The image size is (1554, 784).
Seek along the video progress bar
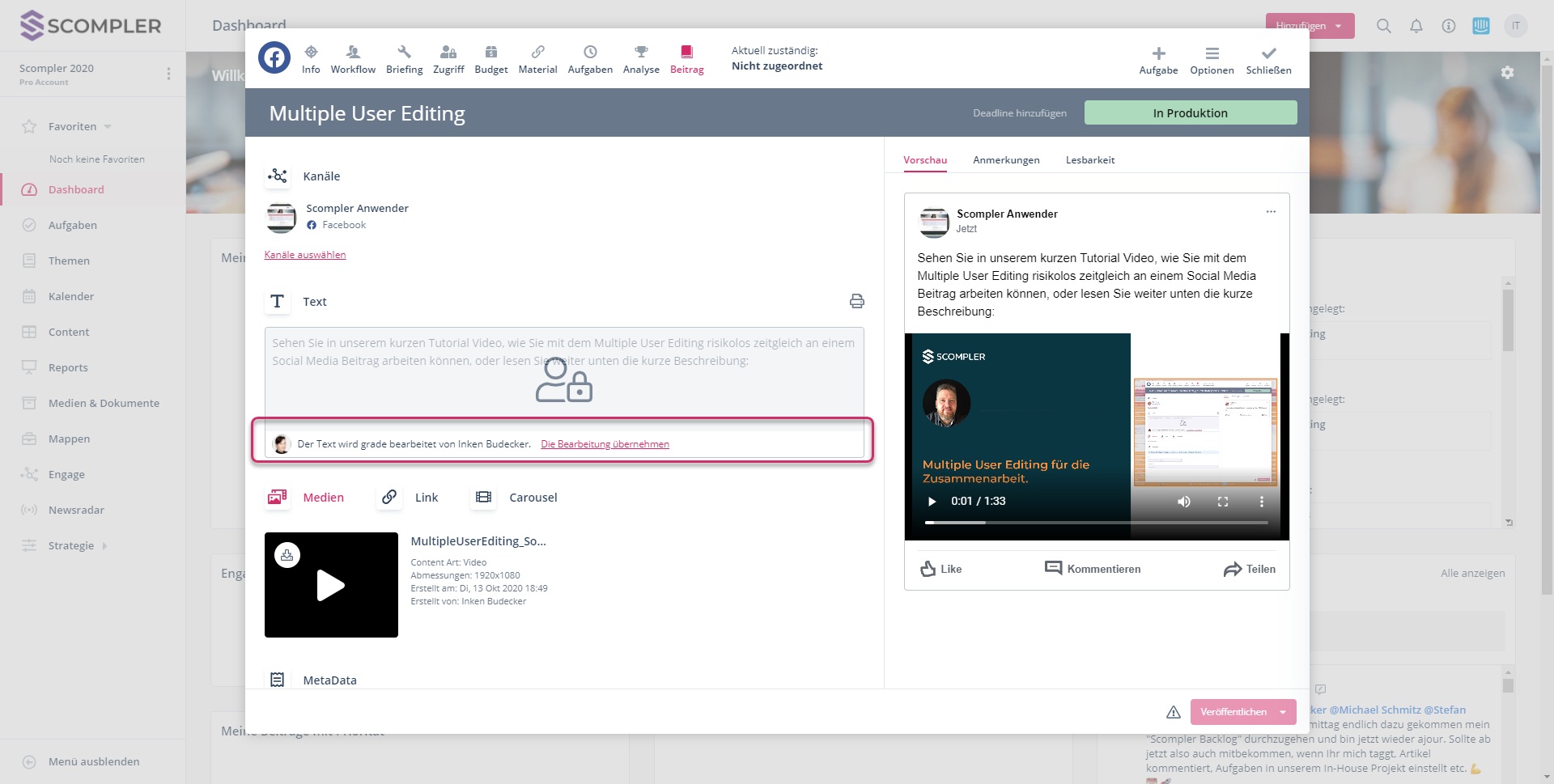1096,523
